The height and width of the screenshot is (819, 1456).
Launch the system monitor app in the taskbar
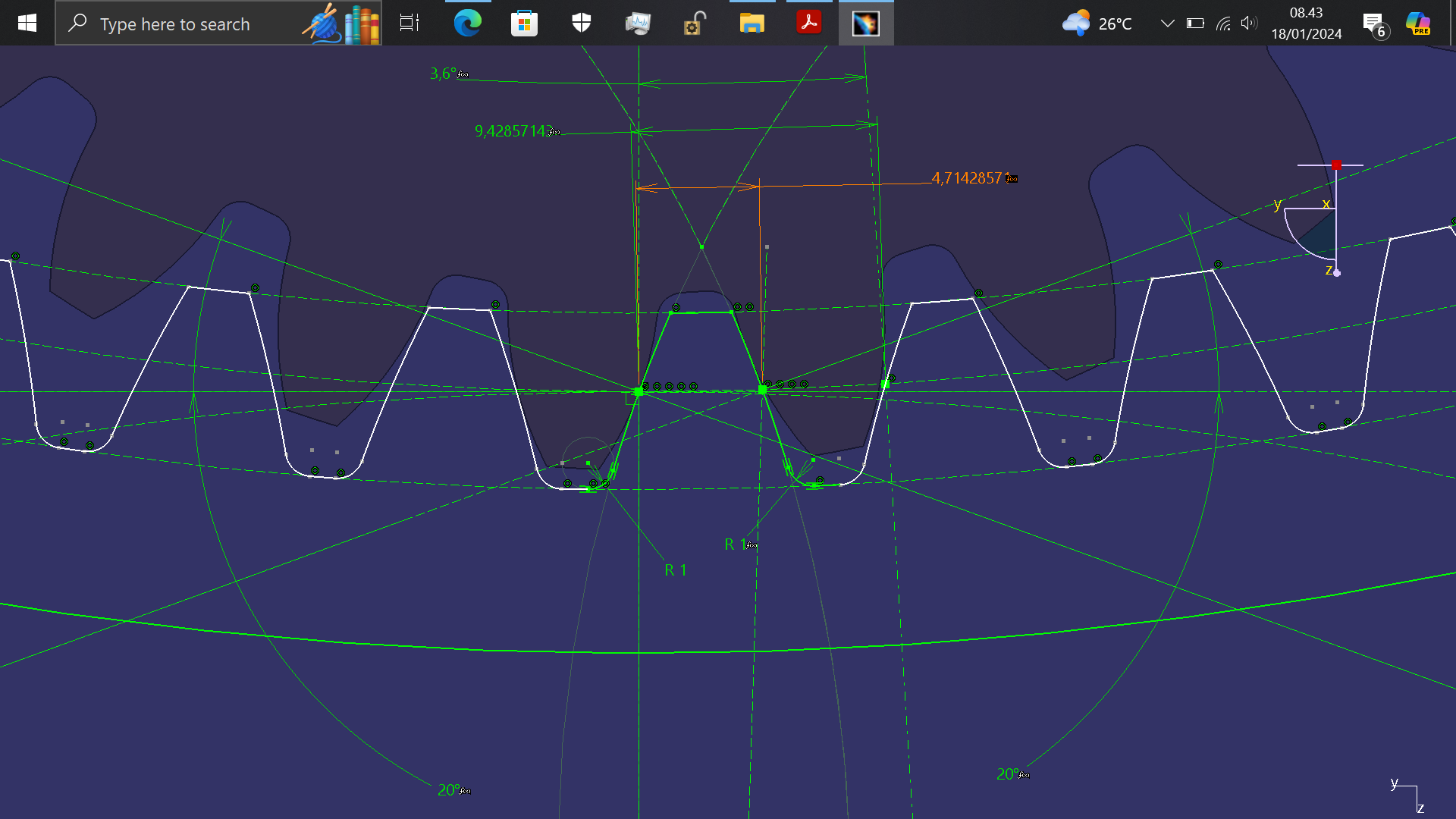click(x=638, y=23)
